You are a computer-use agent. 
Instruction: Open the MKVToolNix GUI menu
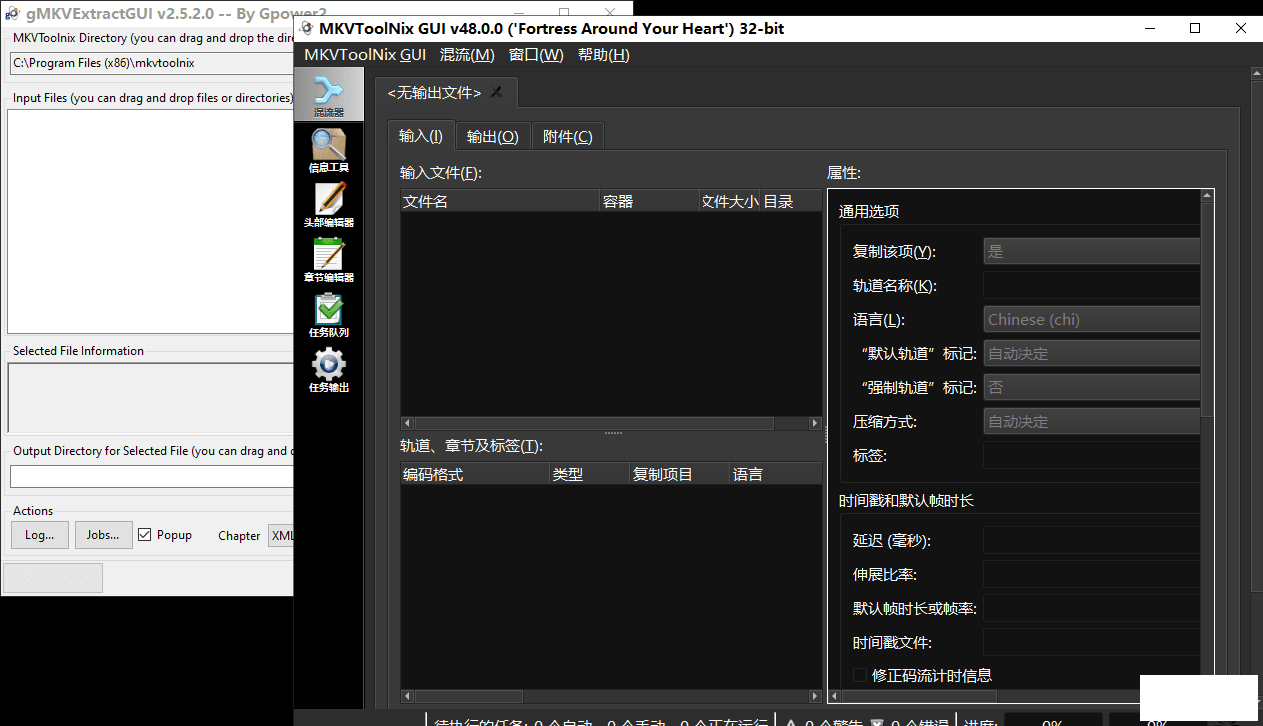[365, 55]
